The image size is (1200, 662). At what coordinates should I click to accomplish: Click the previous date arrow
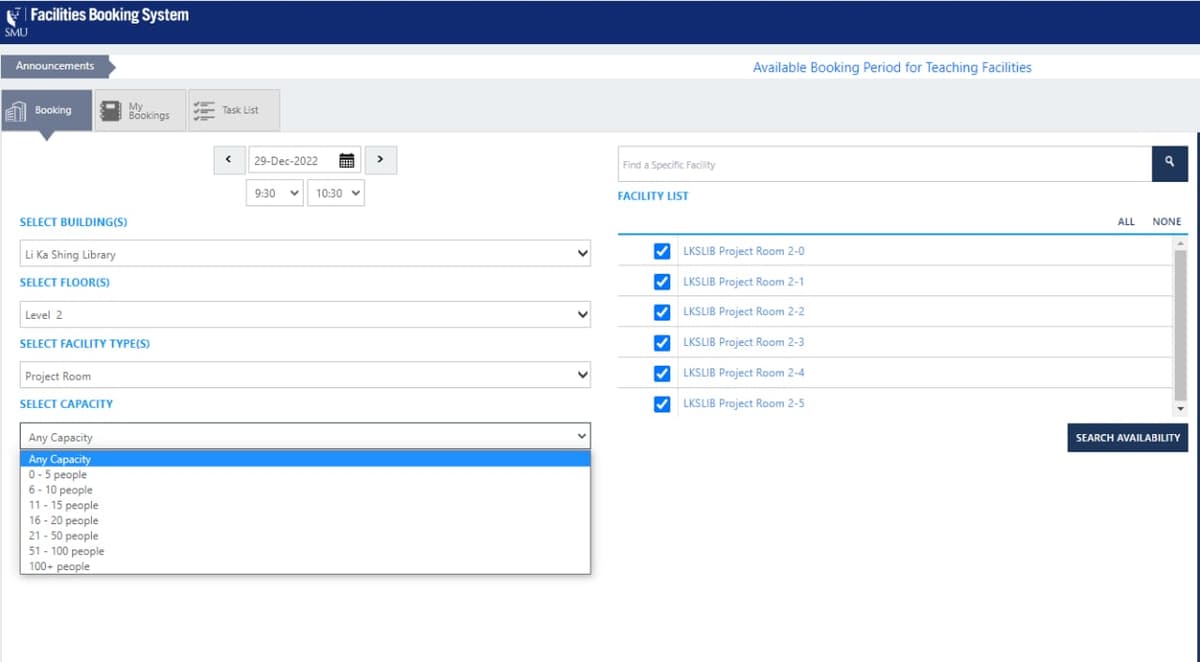pyautogui.click(x=228, y=160)
